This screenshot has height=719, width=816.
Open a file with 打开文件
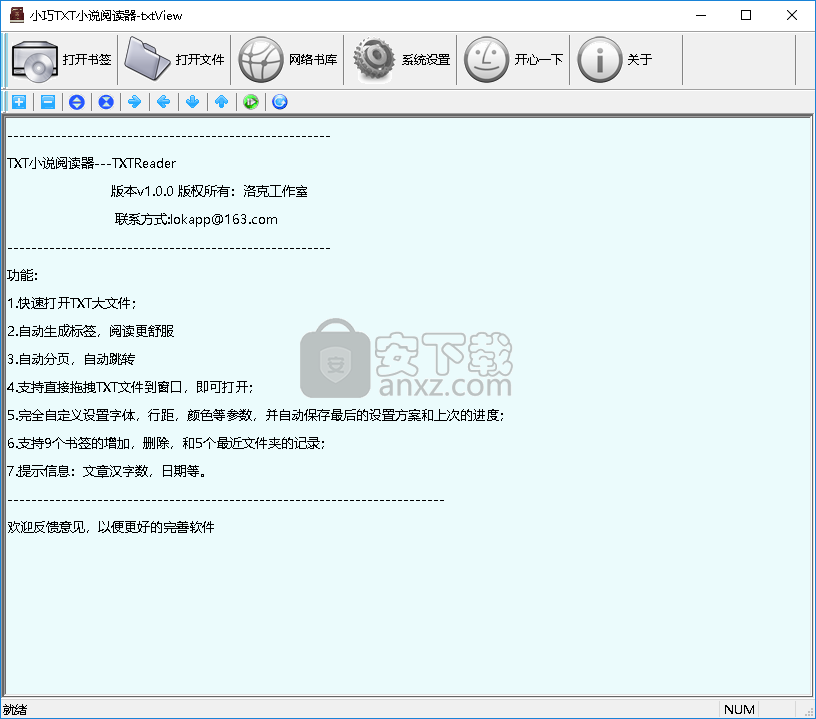pos(175,60)
